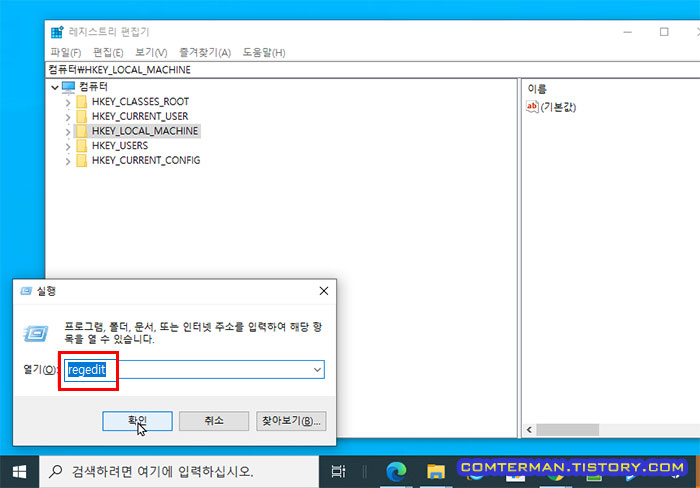Open the 편집(E) menu
700x488 pixels.
108,53
